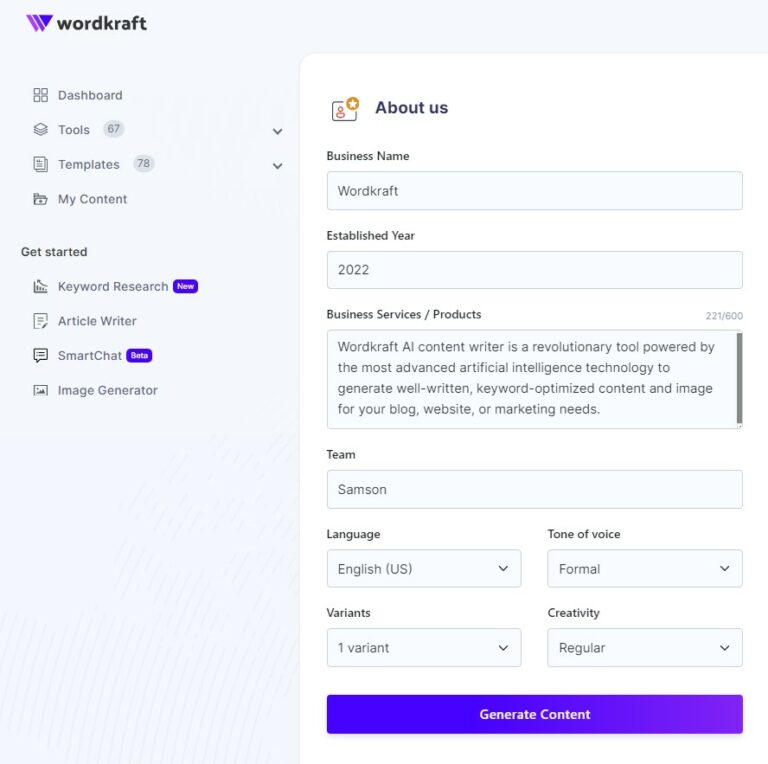The width and height of the screenshot is (768, 764).
Task: Click the Wordkraft logo icon
Action: 39,23
